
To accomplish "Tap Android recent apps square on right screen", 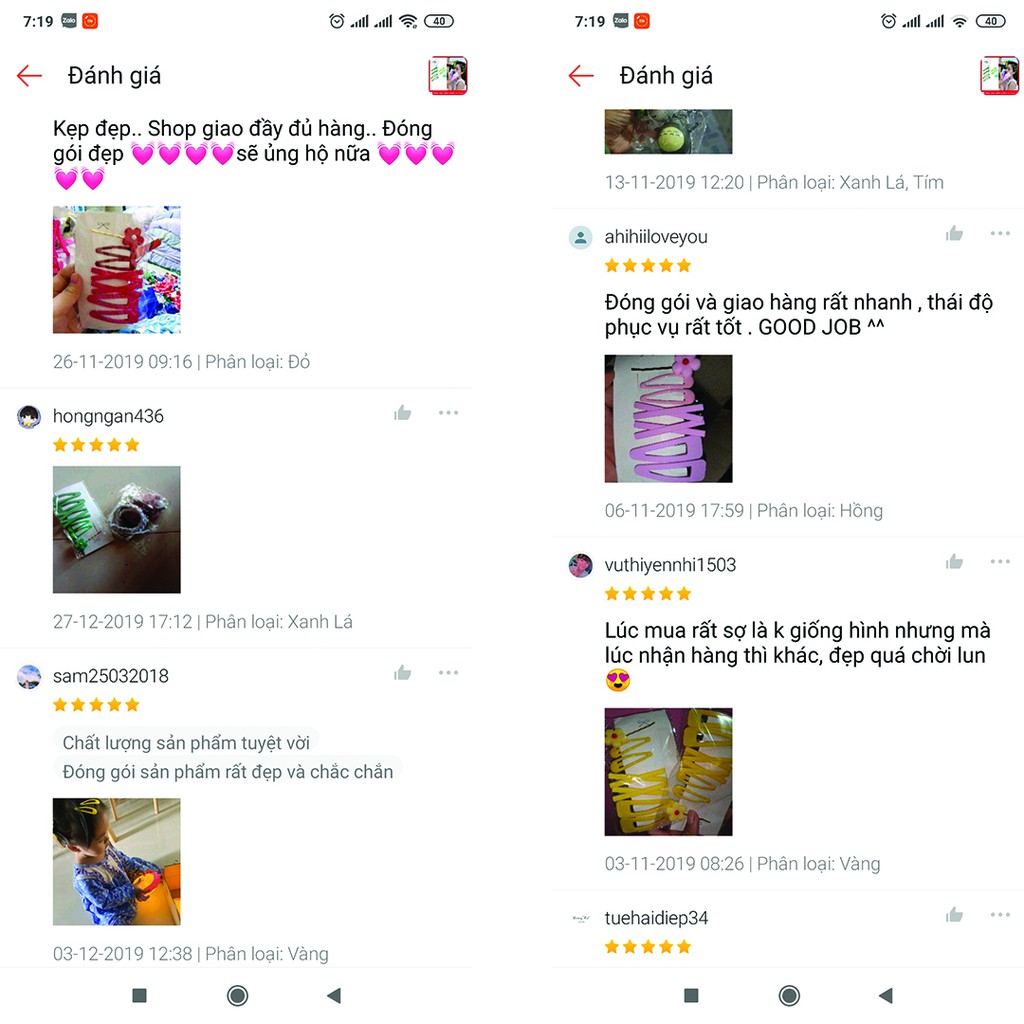I will coord(691,995).
